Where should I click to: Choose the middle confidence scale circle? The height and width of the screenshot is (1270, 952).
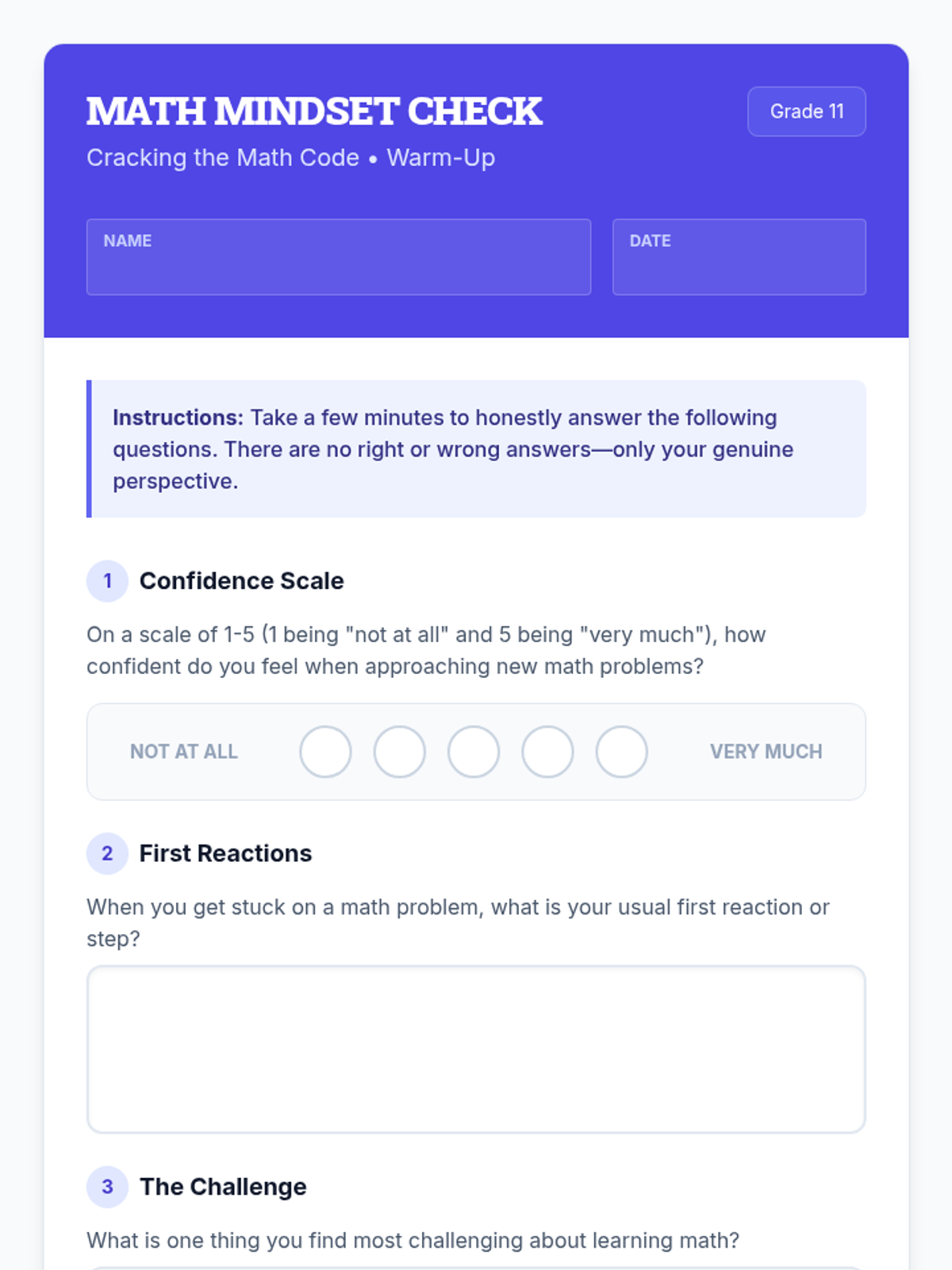474,752
